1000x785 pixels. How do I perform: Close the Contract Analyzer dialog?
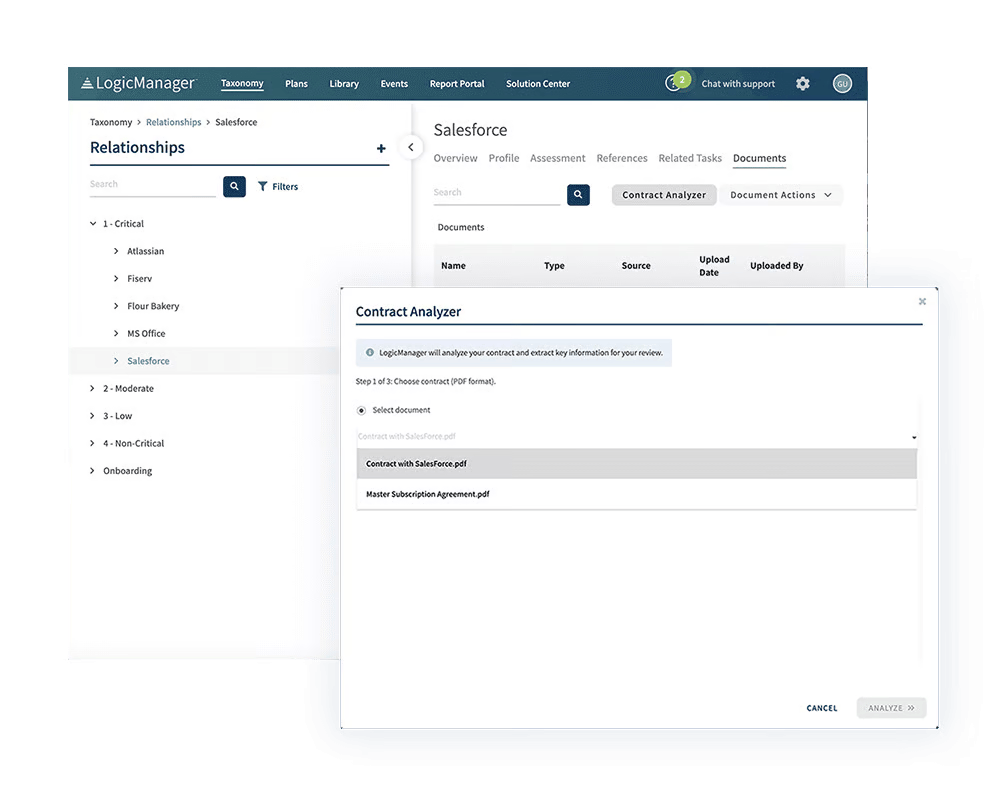922,301
